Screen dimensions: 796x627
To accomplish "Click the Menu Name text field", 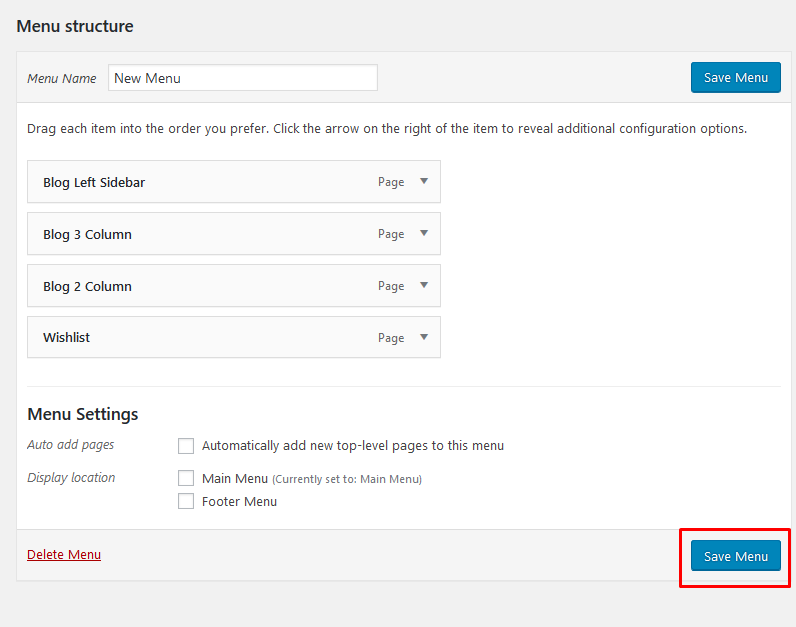I will [242, 78].
